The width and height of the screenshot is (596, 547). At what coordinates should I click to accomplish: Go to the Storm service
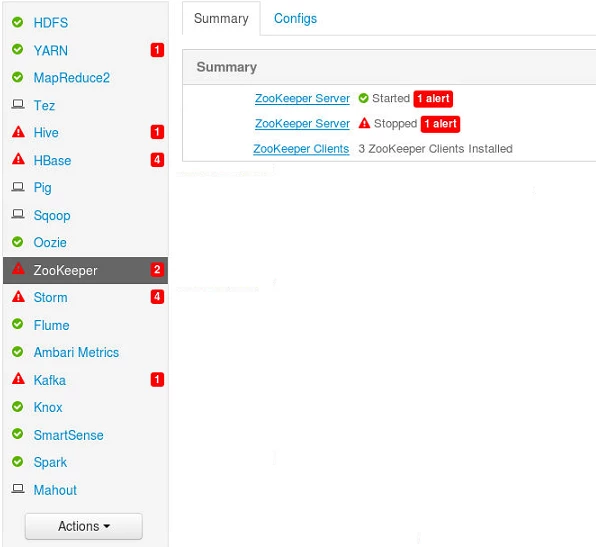point(51,297)
